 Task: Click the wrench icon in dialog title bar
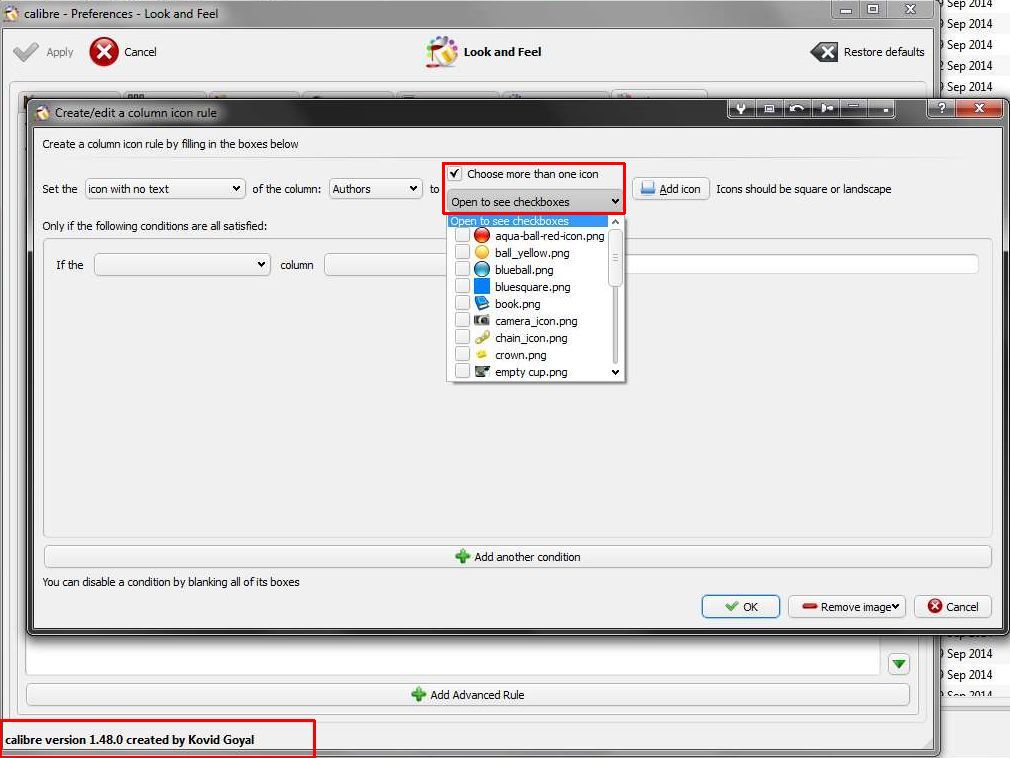(x=741, y=109)
